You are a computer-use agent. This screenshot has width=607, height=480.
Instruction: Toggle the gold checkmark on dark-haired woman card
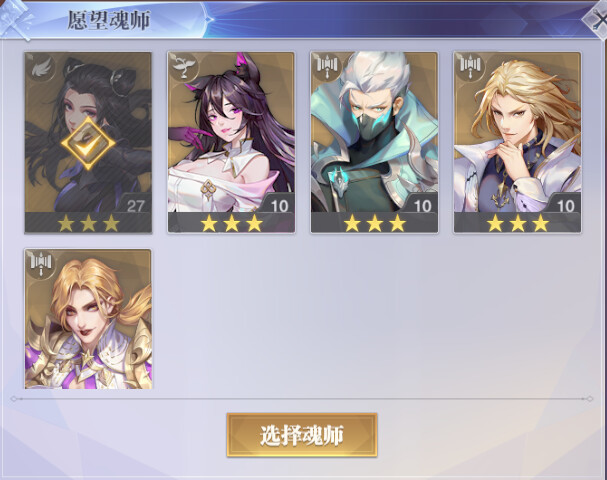[x=88, y=144]
